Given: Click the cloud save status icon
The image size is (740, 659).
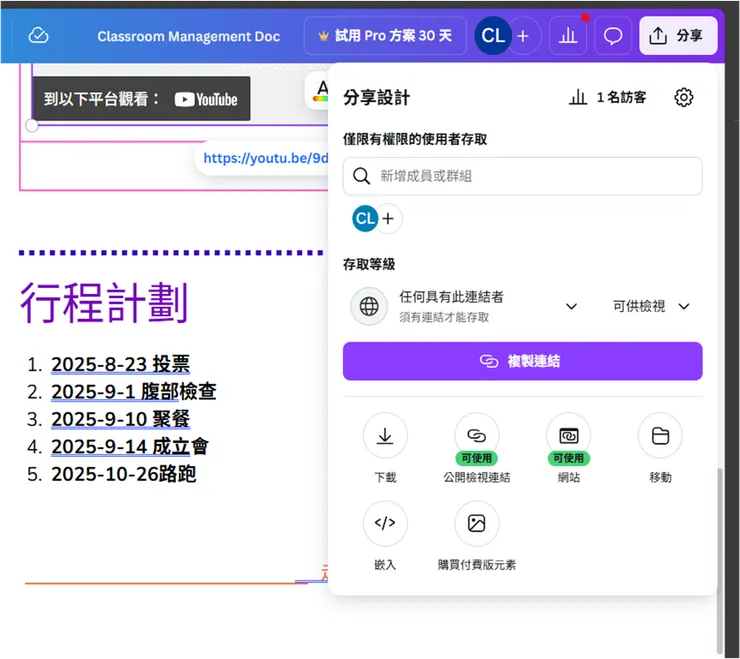Looking at the screenshot, I should 38,35.
